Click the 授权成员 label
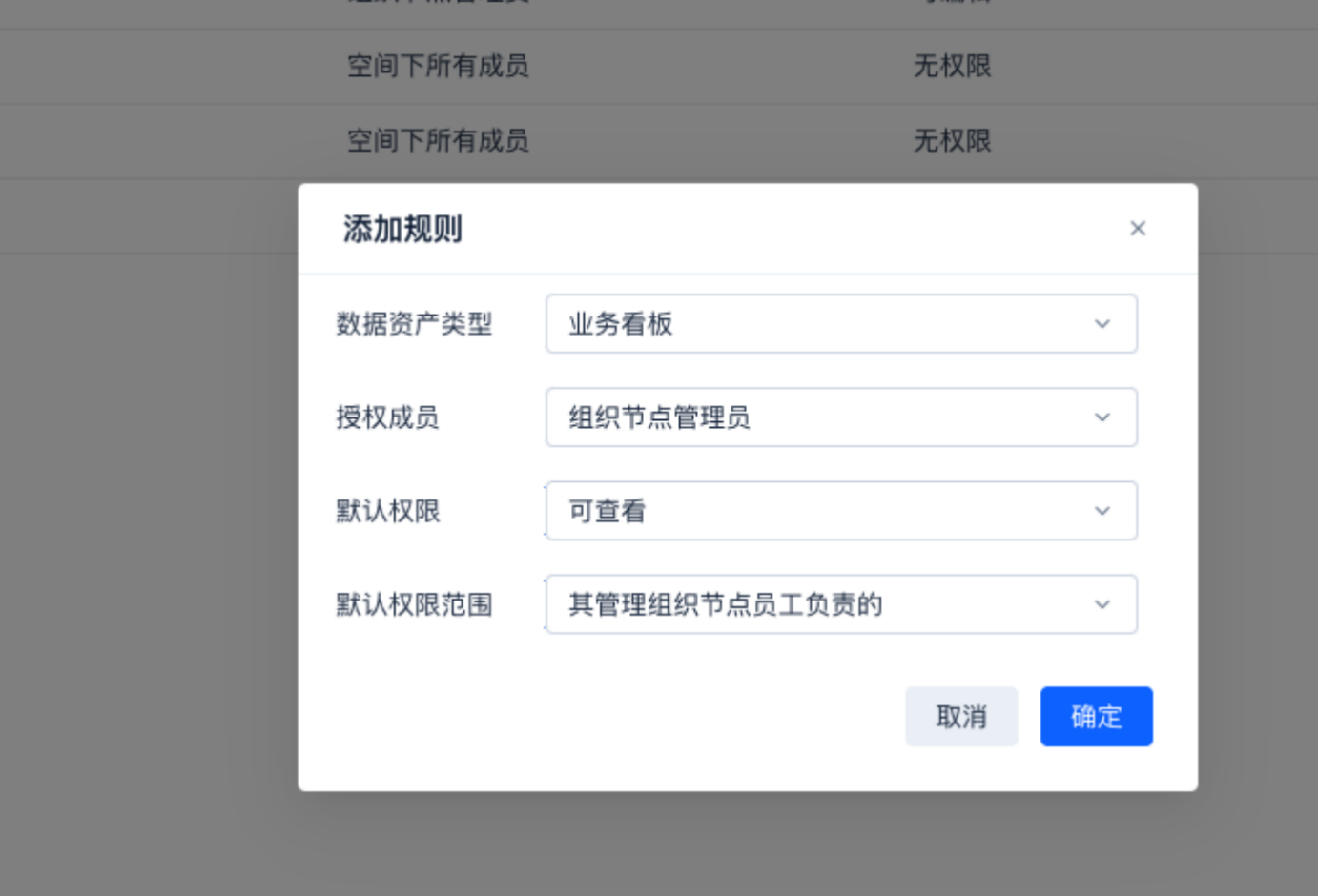 [x=387, y=417]
